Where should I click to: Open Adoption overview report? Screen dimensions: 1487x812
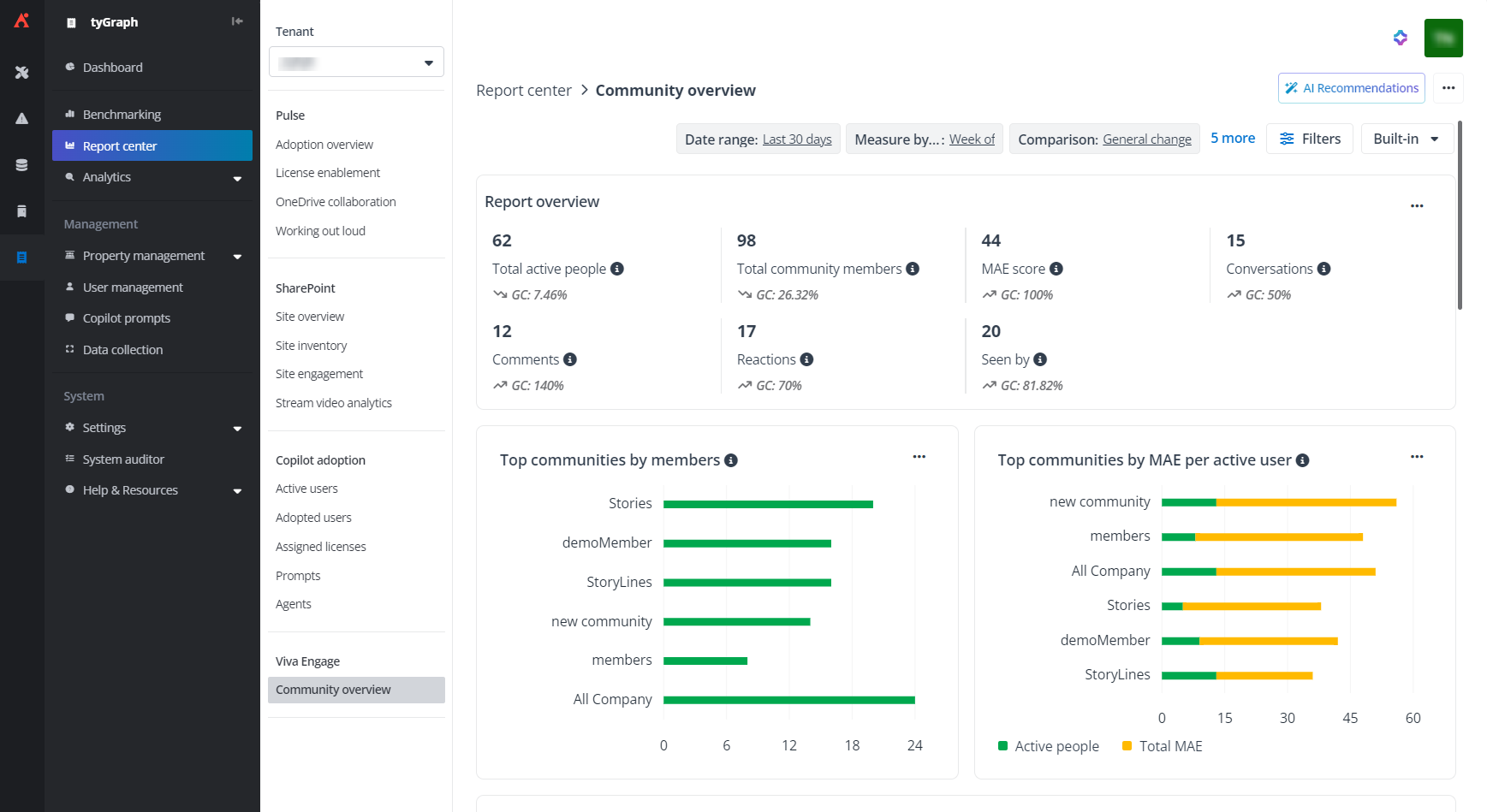click(324, 145)
